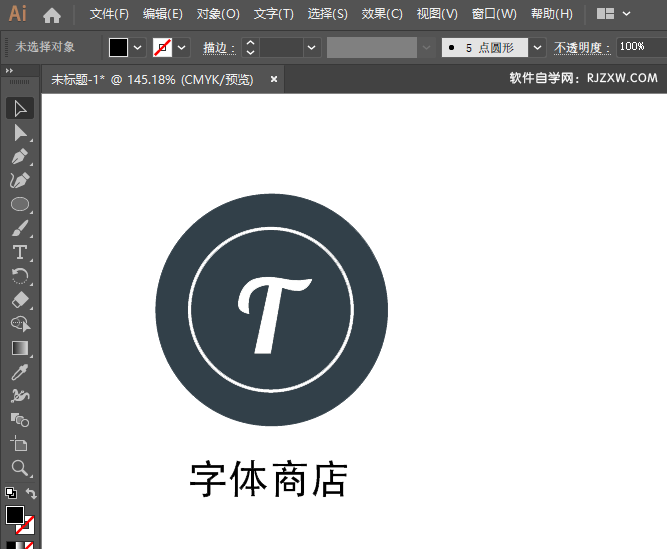Click the 字体商店 text on canvas
667x549 pixels.
(x=268, y=479)
